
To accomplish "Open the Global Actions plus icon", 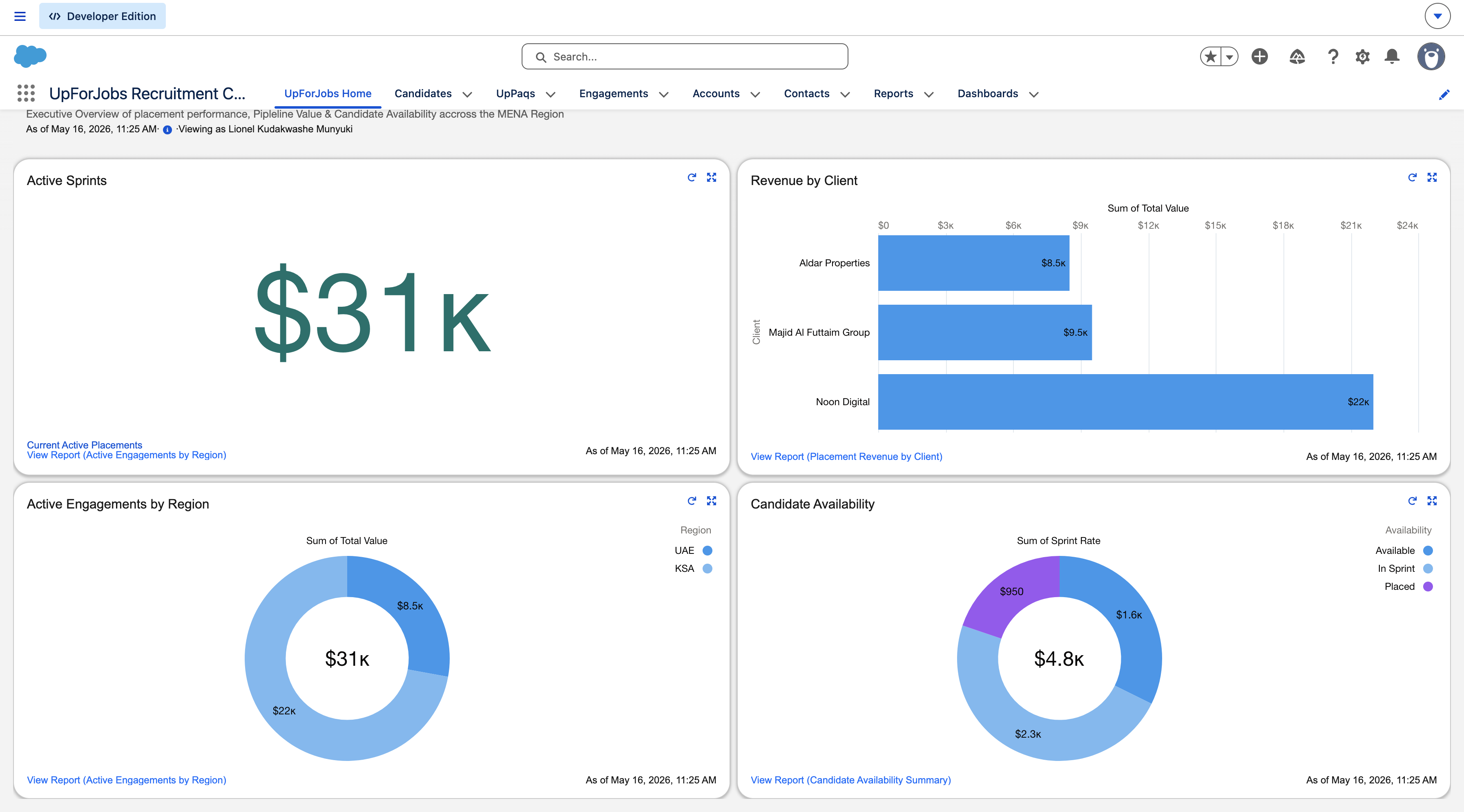I will [1260, 56].
